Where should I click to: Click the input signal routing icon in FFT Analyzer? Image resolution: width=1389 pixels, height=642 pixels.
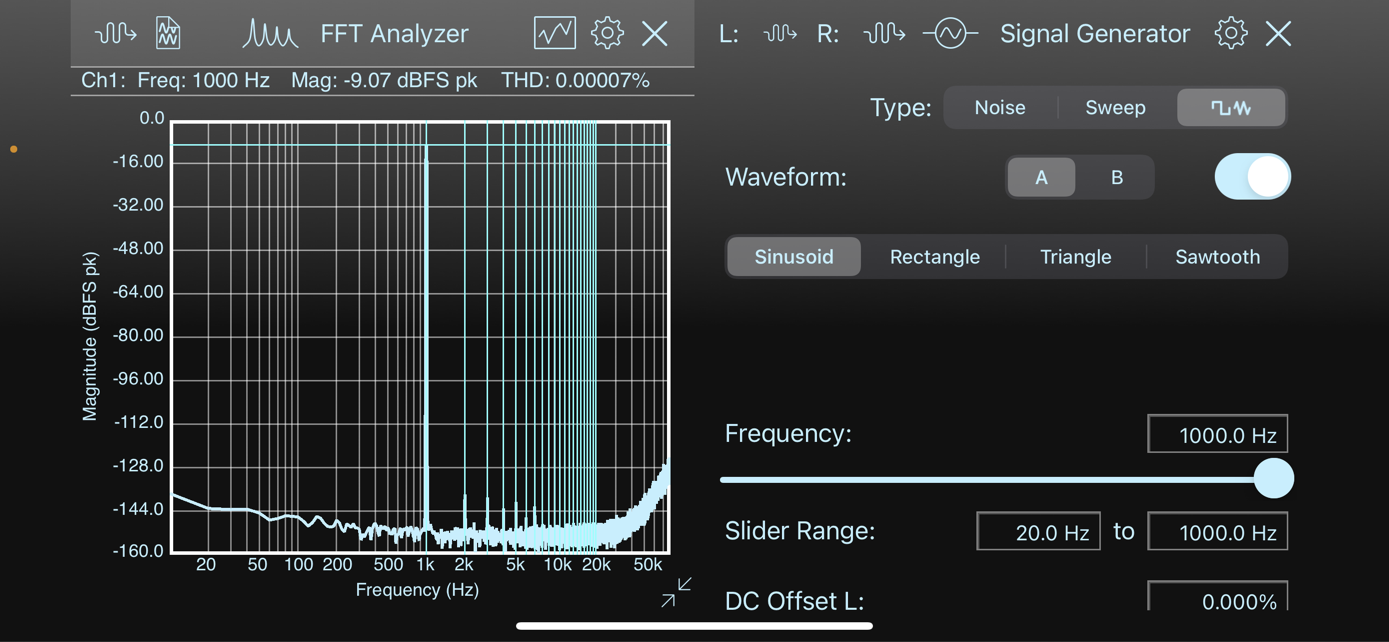(x=114, y=33)
